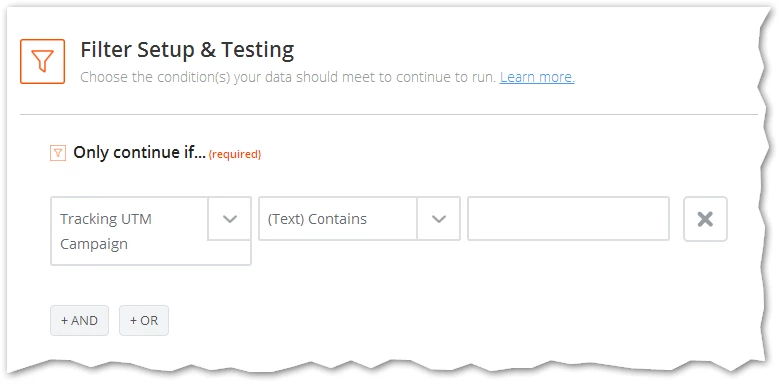
Task: Remove the filter condition with the X icon
Action: tap(705, 219)
